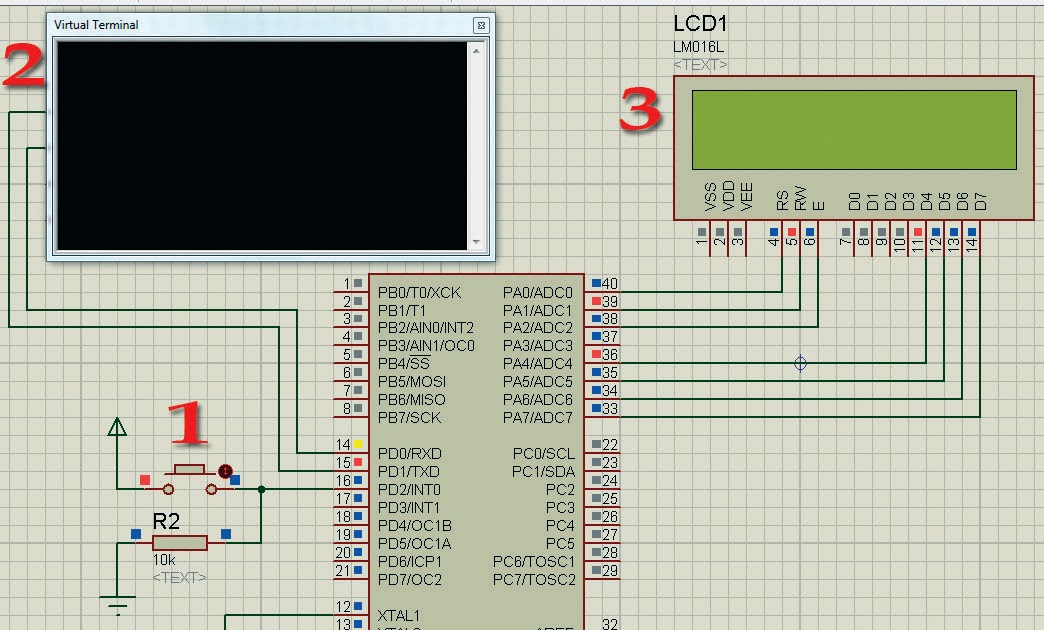Viewport: 1044px width, 630px height.
Task: Click microcontroller pin number 14 yellow marker
Action: pyautogui.click(x=358, y=445)
